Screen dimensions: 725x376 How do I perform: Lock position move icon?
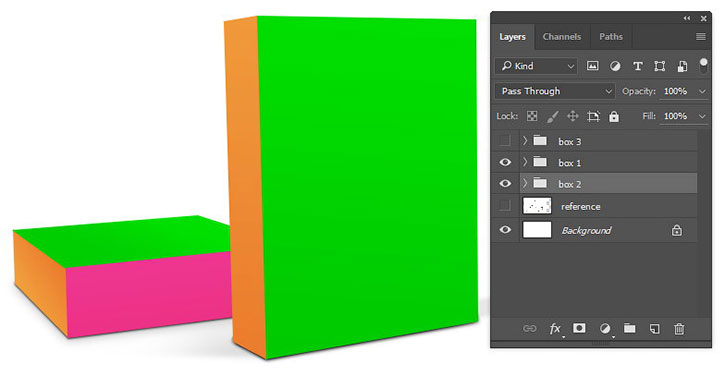pos(572,116)
